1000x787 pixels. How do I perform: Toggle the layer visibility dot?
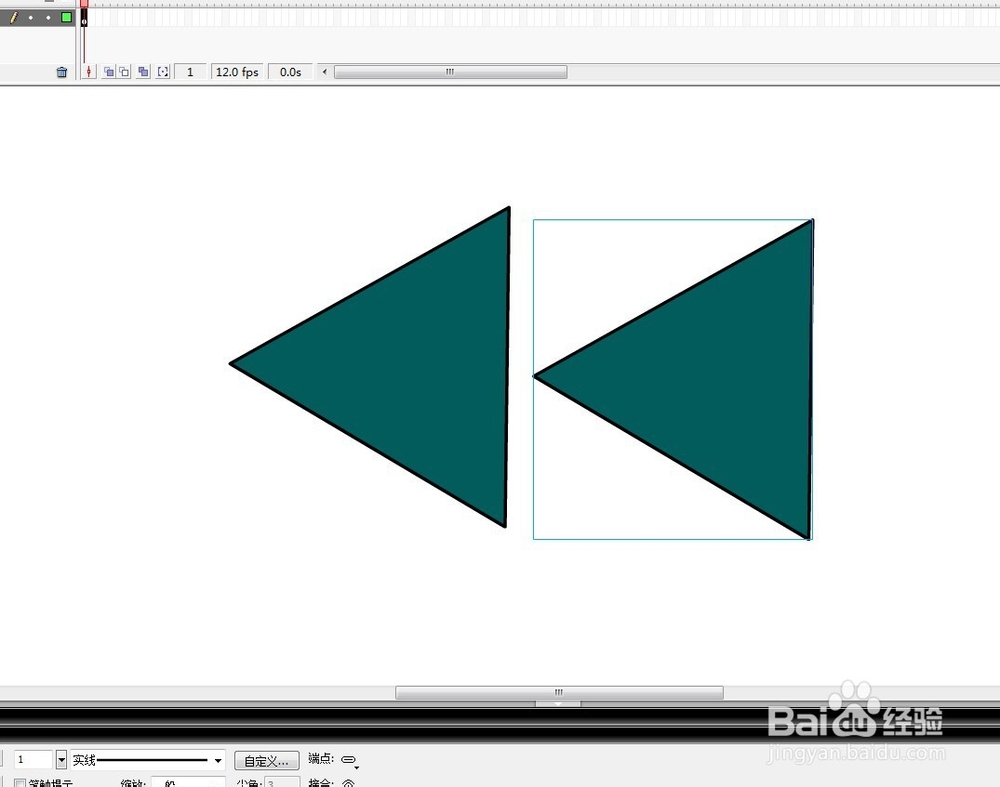click(31, 18)
